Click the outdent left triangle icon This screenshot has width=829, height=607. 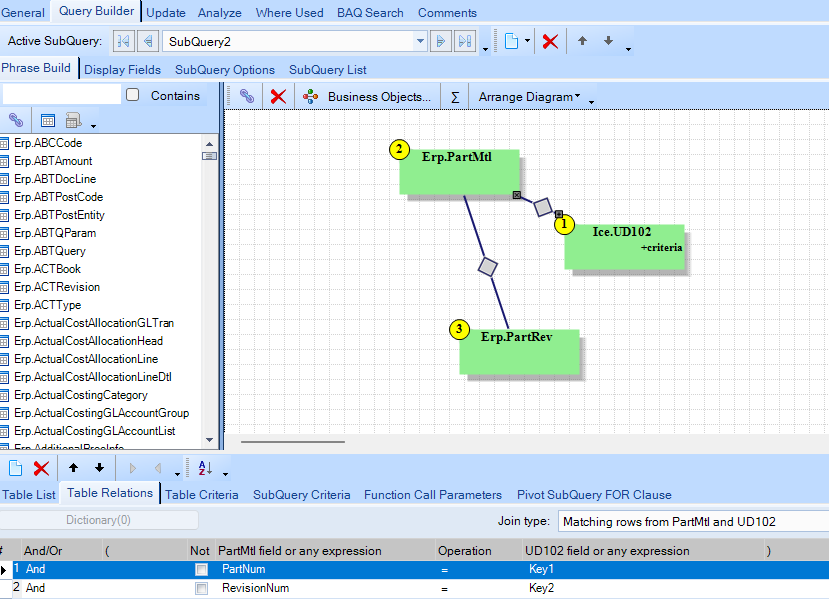(x=158, y=468)
